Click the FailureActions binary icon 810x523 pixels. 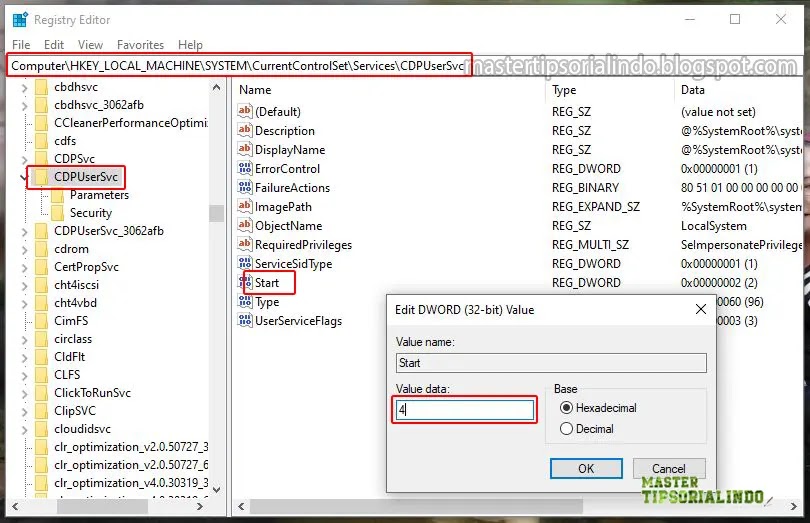244,188
